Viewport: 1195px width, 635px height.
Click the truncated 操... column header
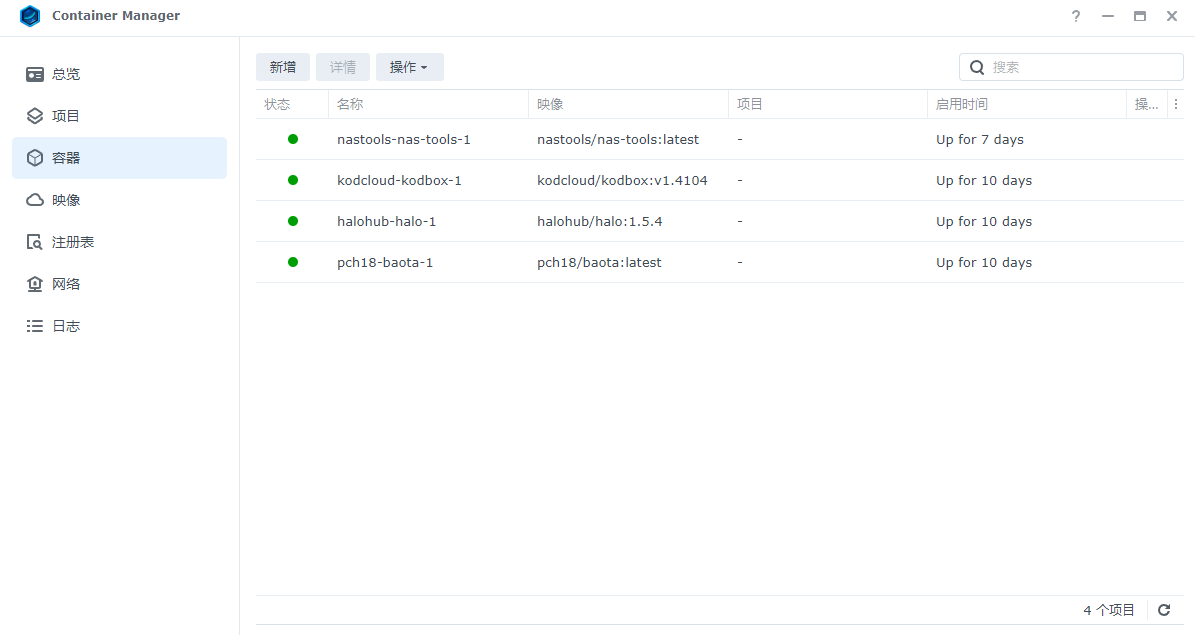[1147, 104]
